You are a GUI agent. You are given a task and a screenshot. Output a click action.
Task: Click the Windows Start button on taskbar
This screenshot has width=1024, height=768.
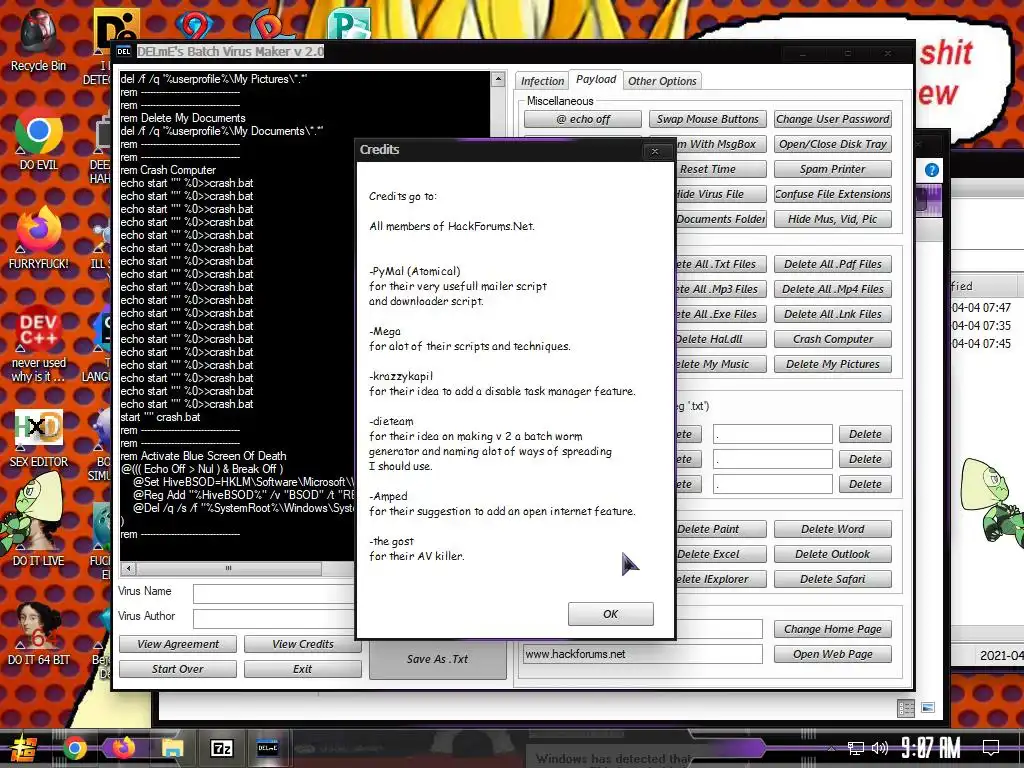pyautogui.click(x=22, y=748)
